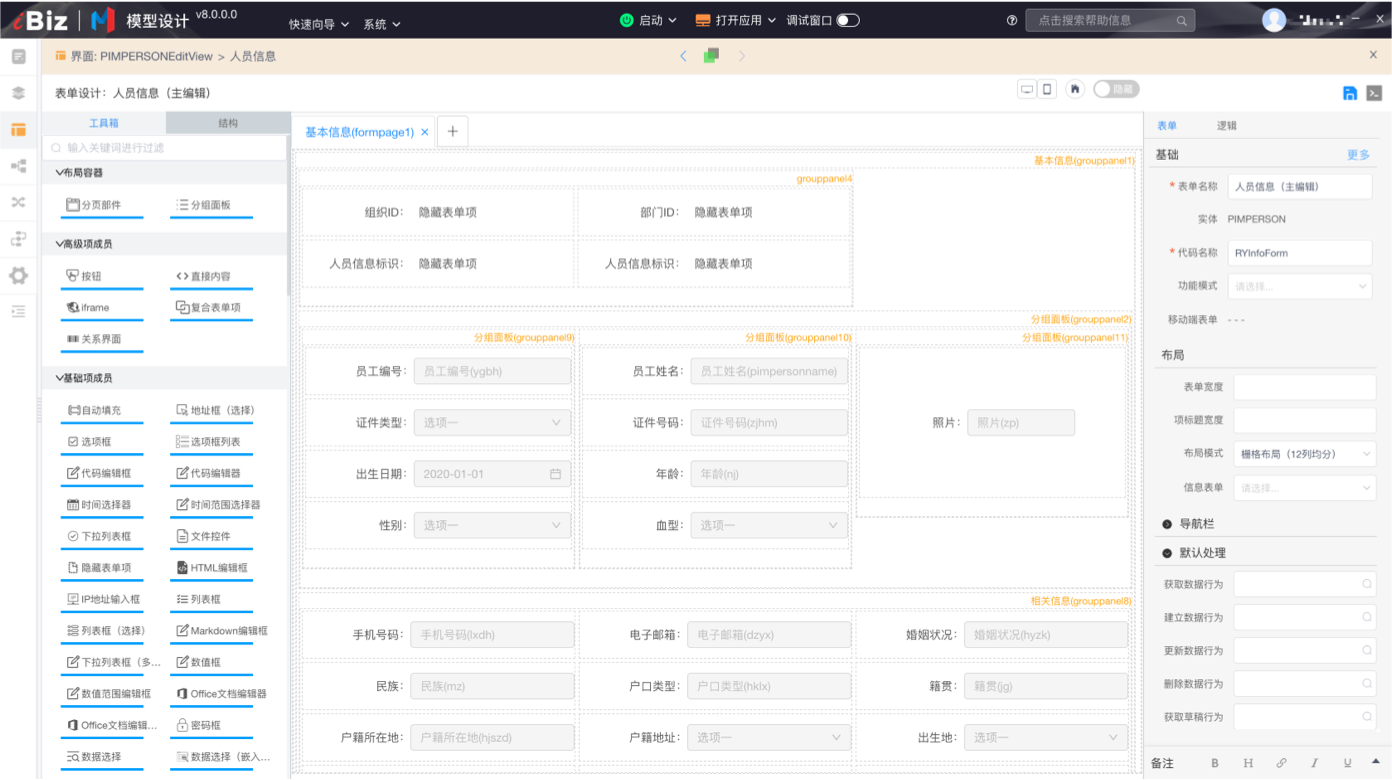Click the user avatar
Viewport: 1392px width, 780px height.
[x=1273, y=20]
